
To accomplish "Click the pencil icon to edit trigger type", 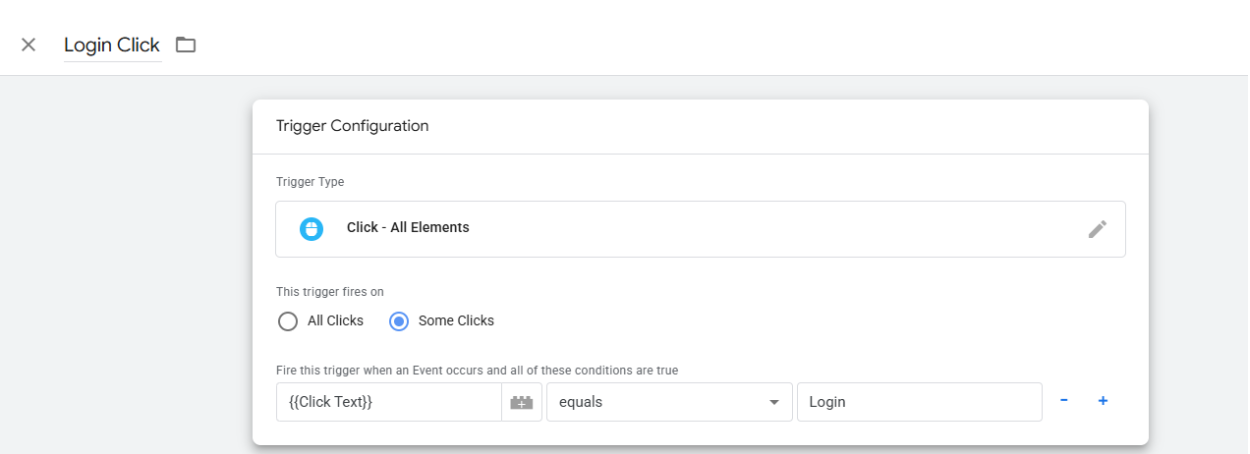I will [x=1097, y=229].
